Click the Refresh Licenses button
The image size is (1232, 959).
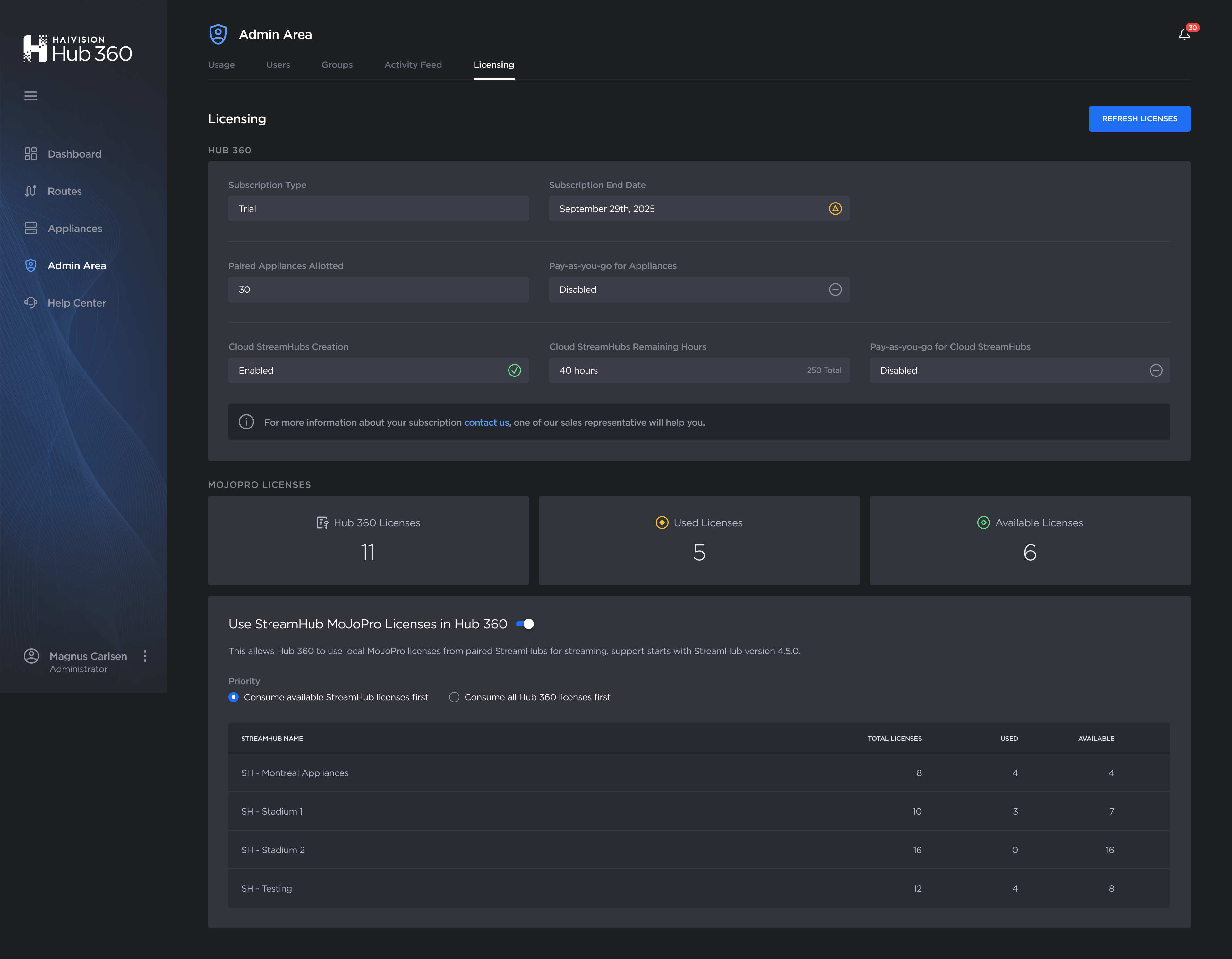point(1139,118)
